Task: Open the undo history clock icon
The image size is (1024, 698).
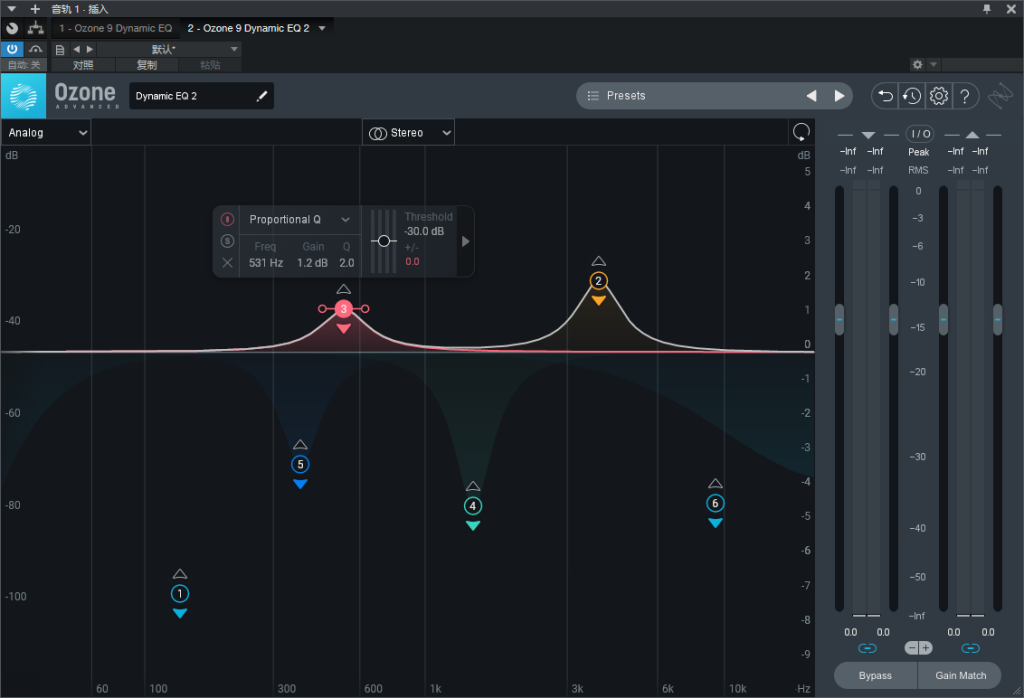Action: click(912, 96)
